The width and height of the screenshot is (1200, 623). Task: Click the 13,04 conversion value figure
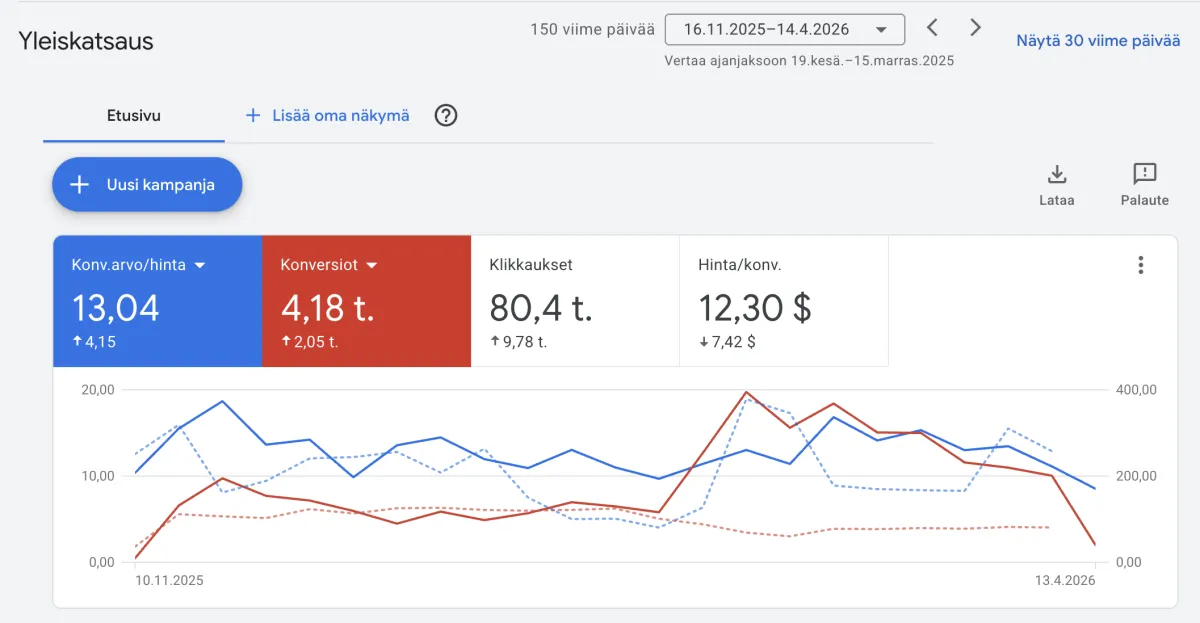[x=115, y=308]
